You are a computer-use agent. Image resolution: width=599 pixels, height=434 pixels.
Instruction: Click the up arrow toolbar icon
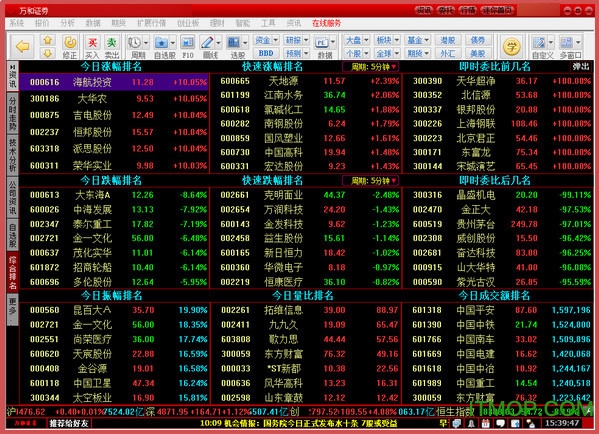(x=48, y=40)
